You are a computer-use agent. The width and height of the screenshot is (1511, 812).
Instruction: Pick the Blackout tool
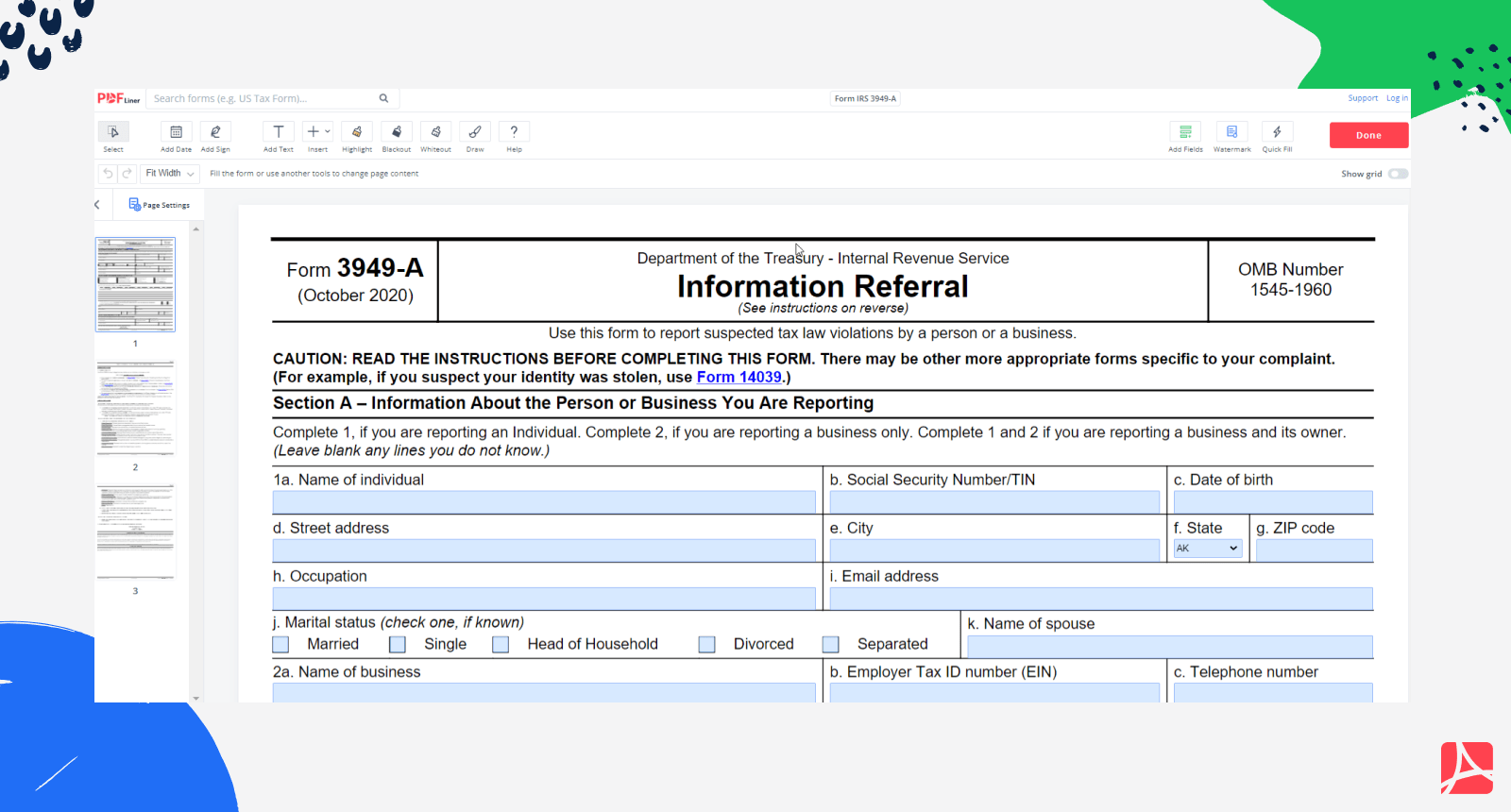397,132
